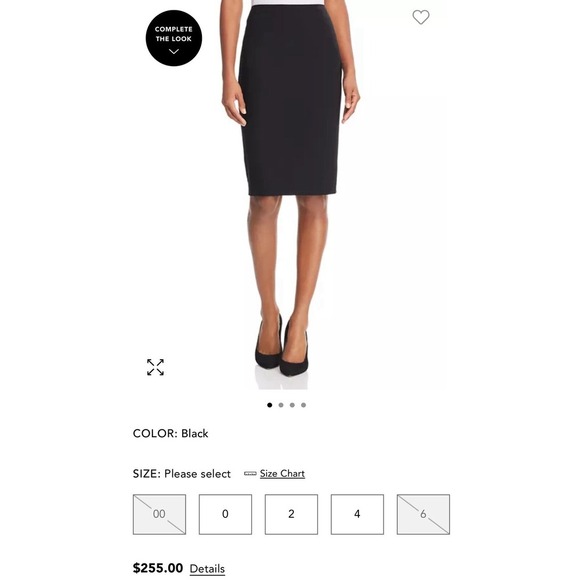Image resolution: width=580 pixels, height=580 pixels.
Task: Switch to third product image dot
Action: pyautogui.click(x=292, y=405)
